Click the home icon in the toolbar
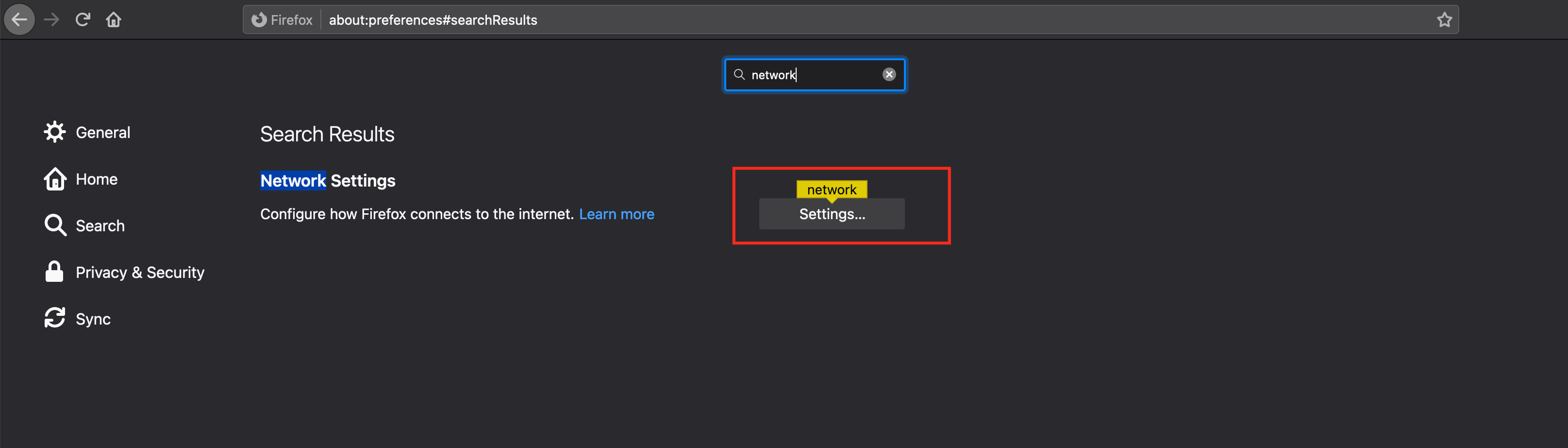1568x448 pixels. pos(114,19)
